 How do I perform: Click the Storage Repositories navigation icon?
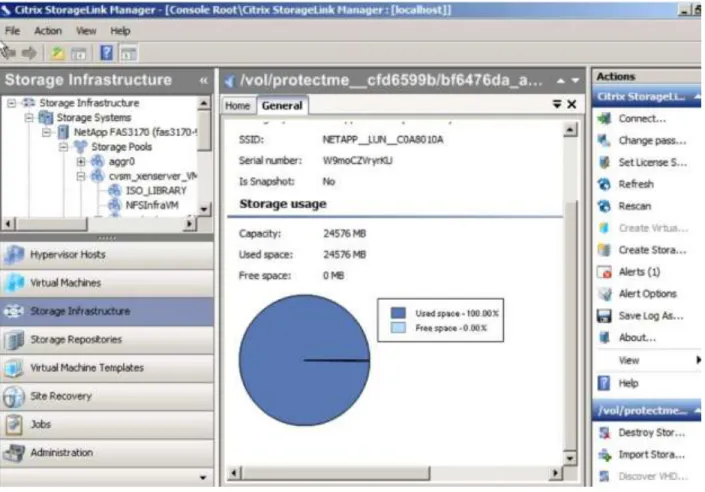coord(13,340)
